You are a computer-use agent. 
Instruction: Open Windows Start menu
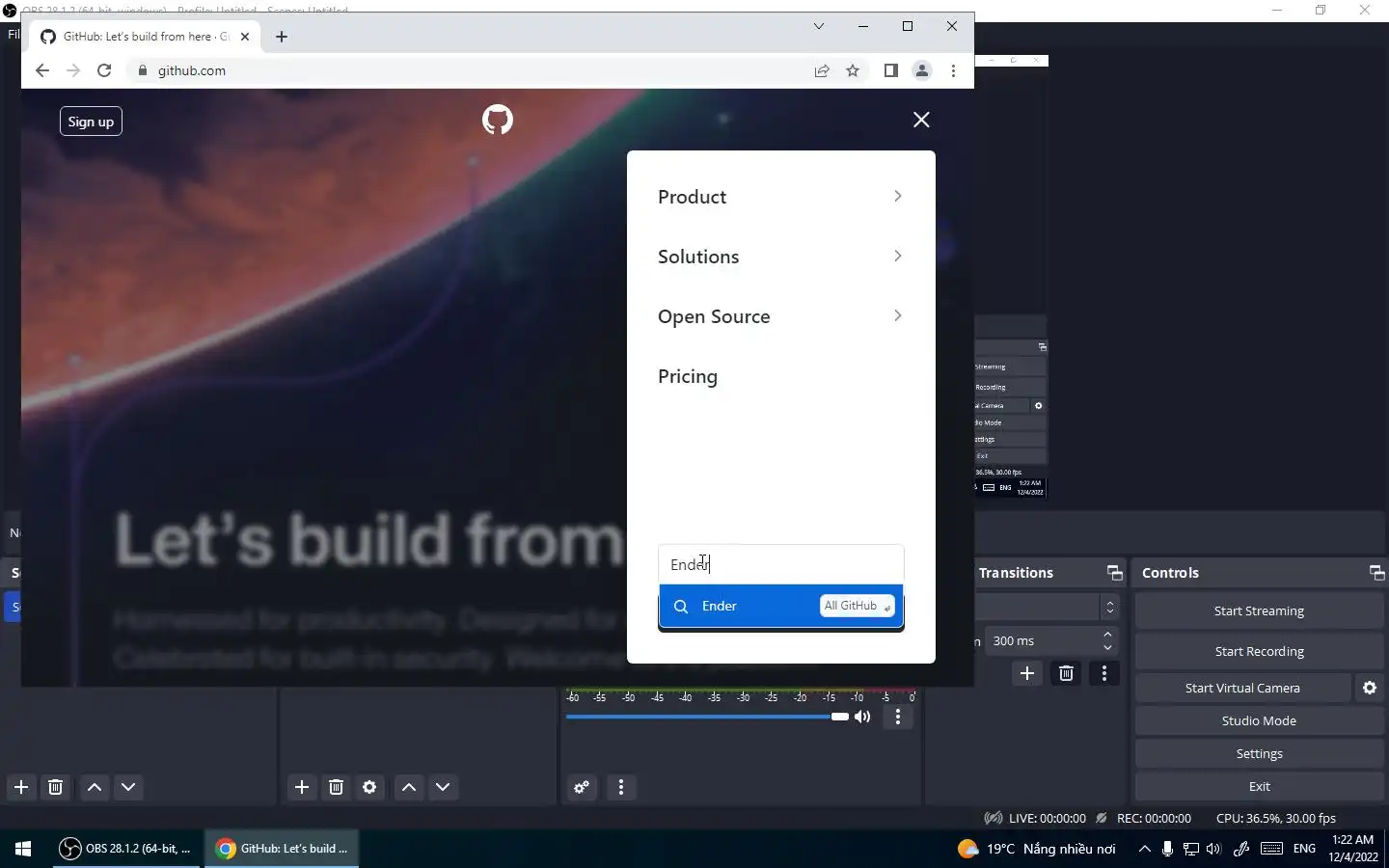23,849
